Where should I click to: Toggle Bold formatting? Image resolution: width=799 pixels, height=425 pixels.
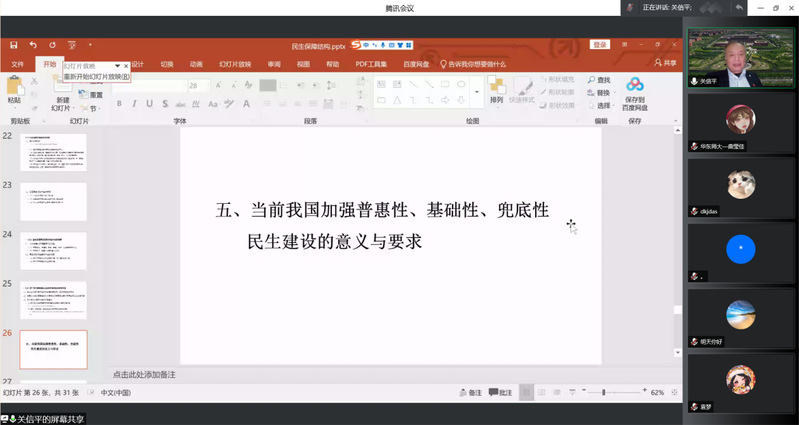(119, 103)
